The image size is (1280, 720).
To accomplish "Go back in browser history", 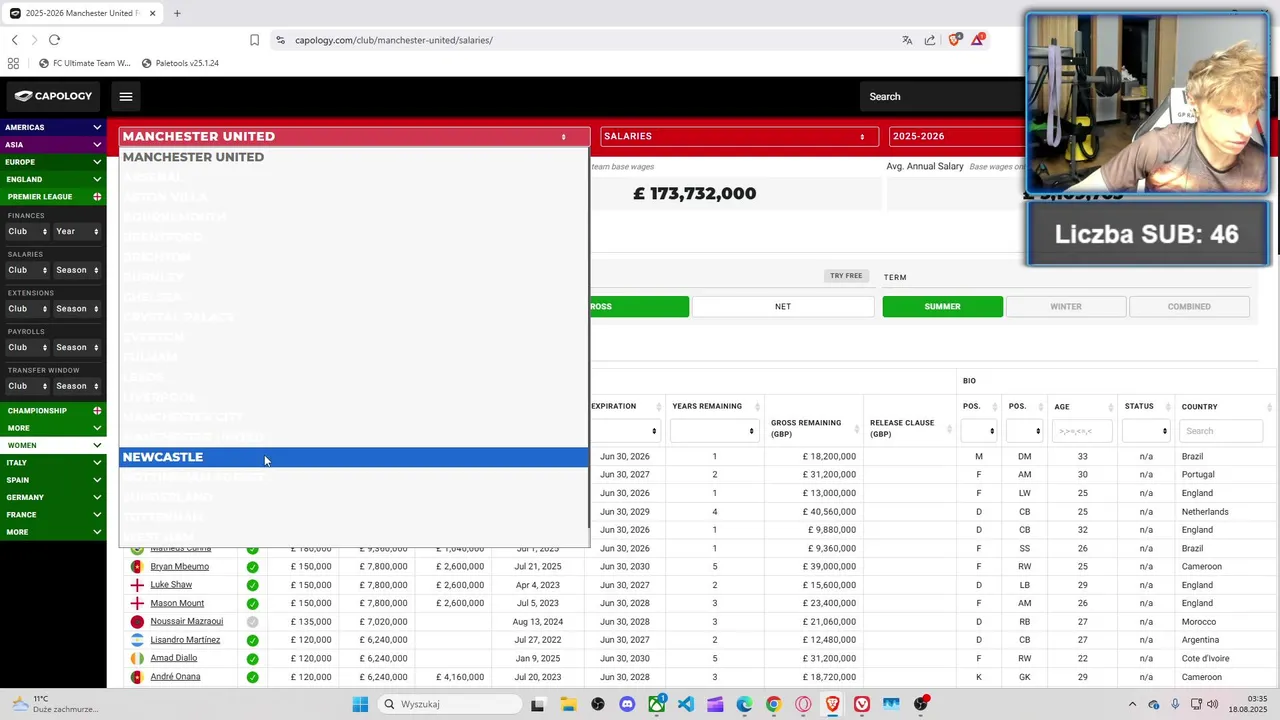I will [x=15, y=40].
